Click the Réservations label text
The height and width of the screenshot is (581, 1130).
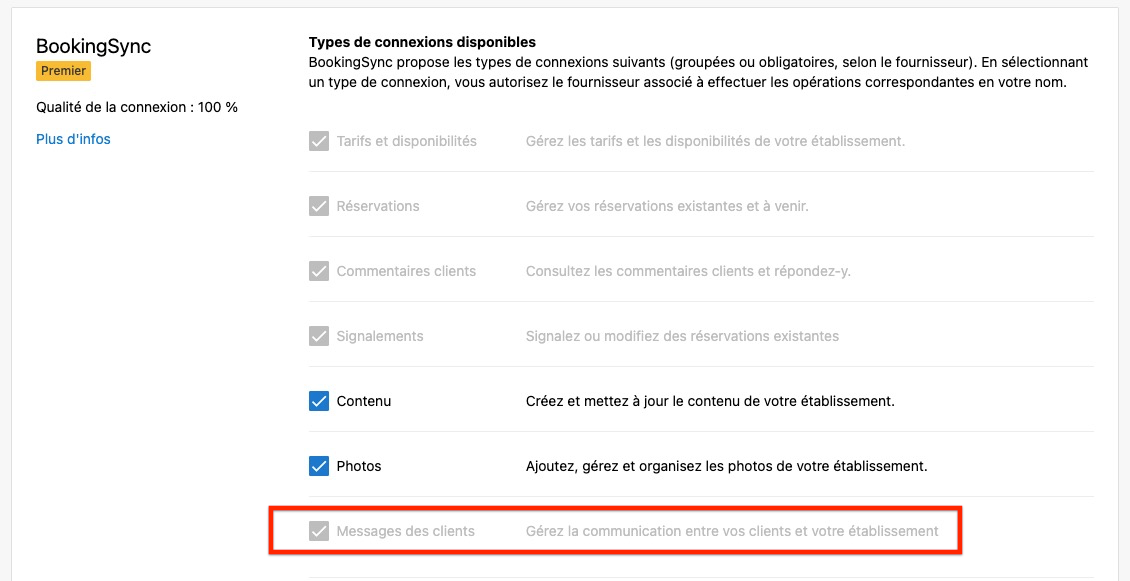[378, 206]
